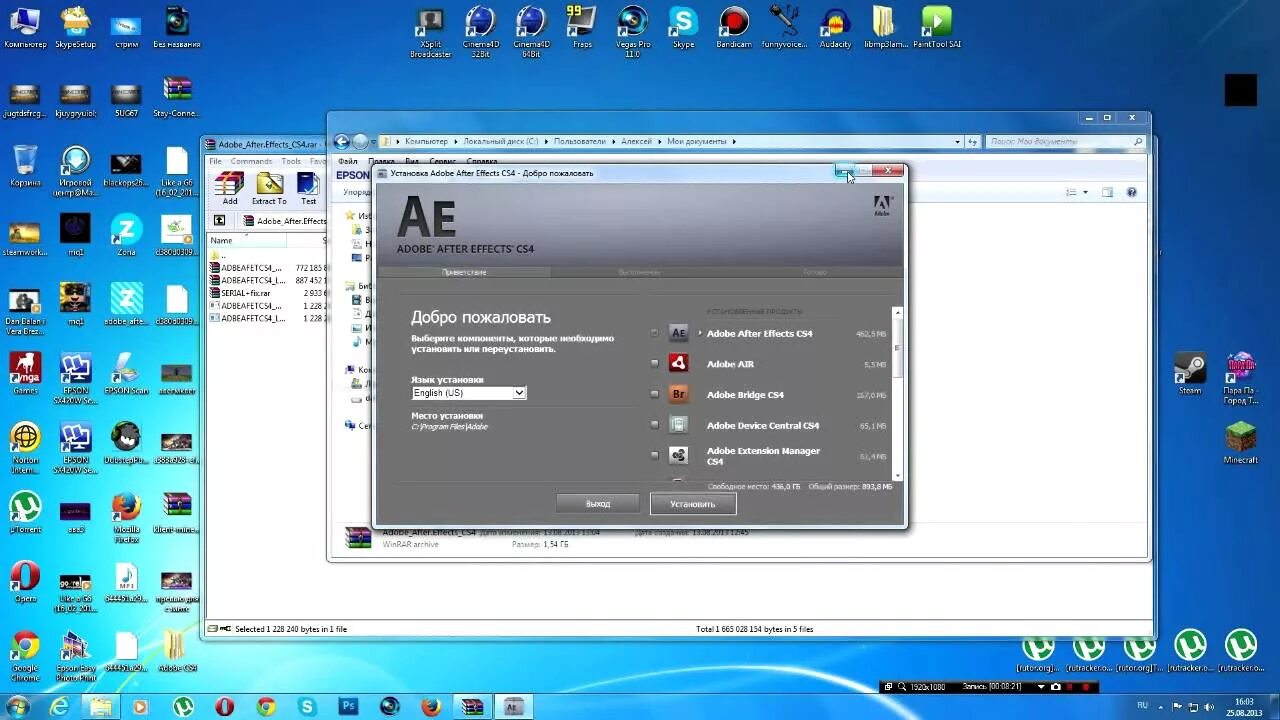Open the Opera desktop icon
Screen dimensions: 1280x720
pos(25,581)
